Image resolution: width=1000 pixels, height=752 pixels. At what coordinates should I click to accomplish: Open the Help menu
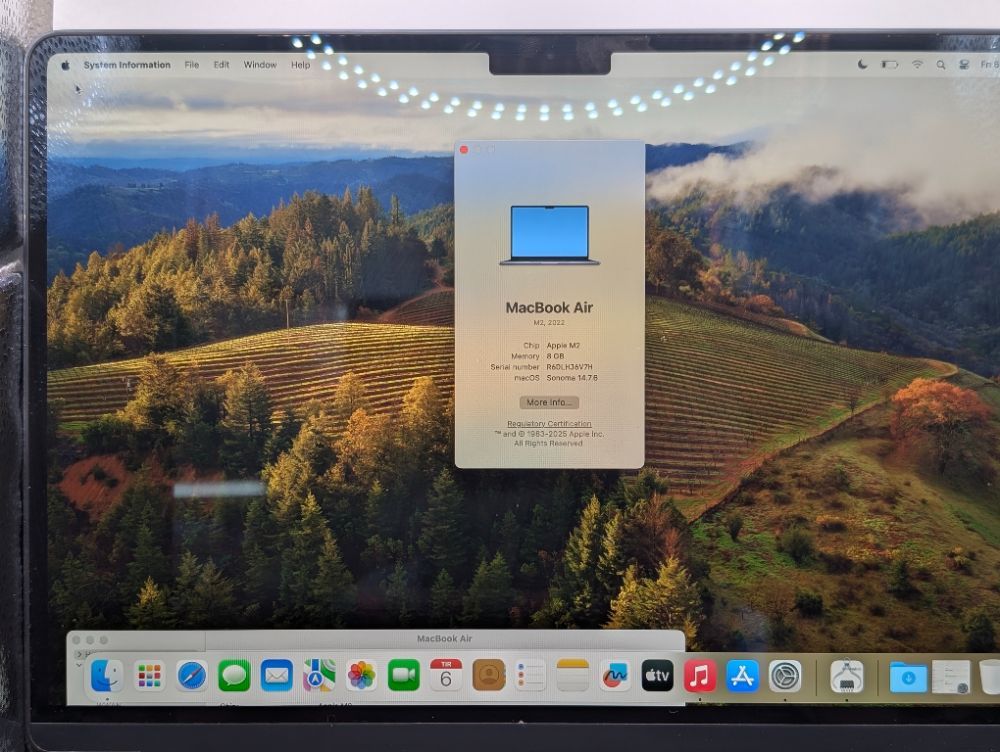click(x=300, y=65)
